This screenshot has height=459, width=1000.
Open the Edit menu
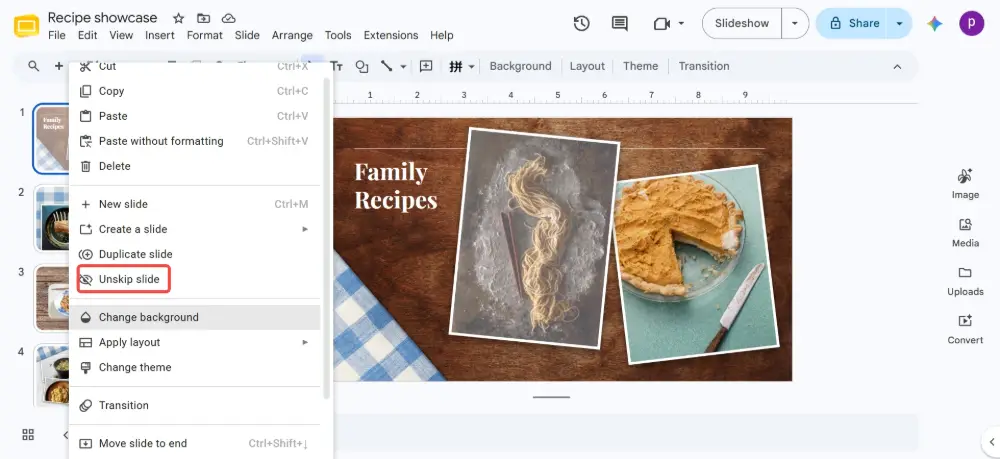coord(87,35)
